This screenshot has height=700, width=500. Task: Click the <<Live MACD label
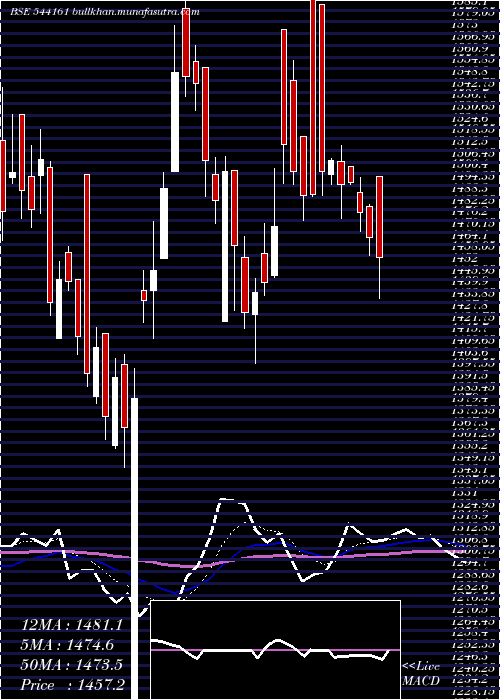coord(421,674)
